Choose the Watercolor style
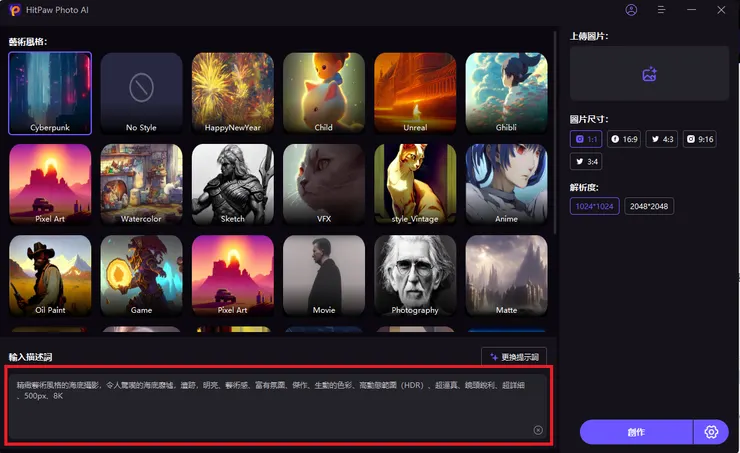Viewport: 740px width, 453px height. [141, 184]
